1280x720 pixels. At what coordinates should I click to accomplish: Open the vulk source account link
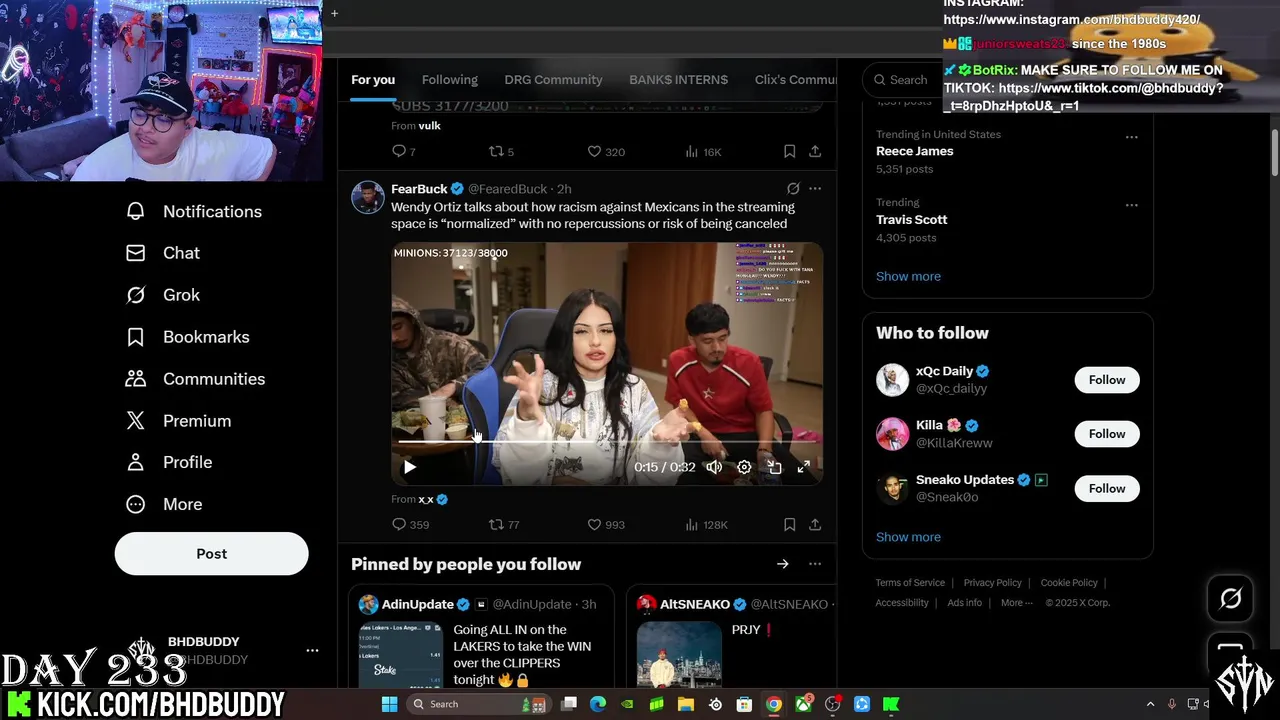[x=429, y=126]
